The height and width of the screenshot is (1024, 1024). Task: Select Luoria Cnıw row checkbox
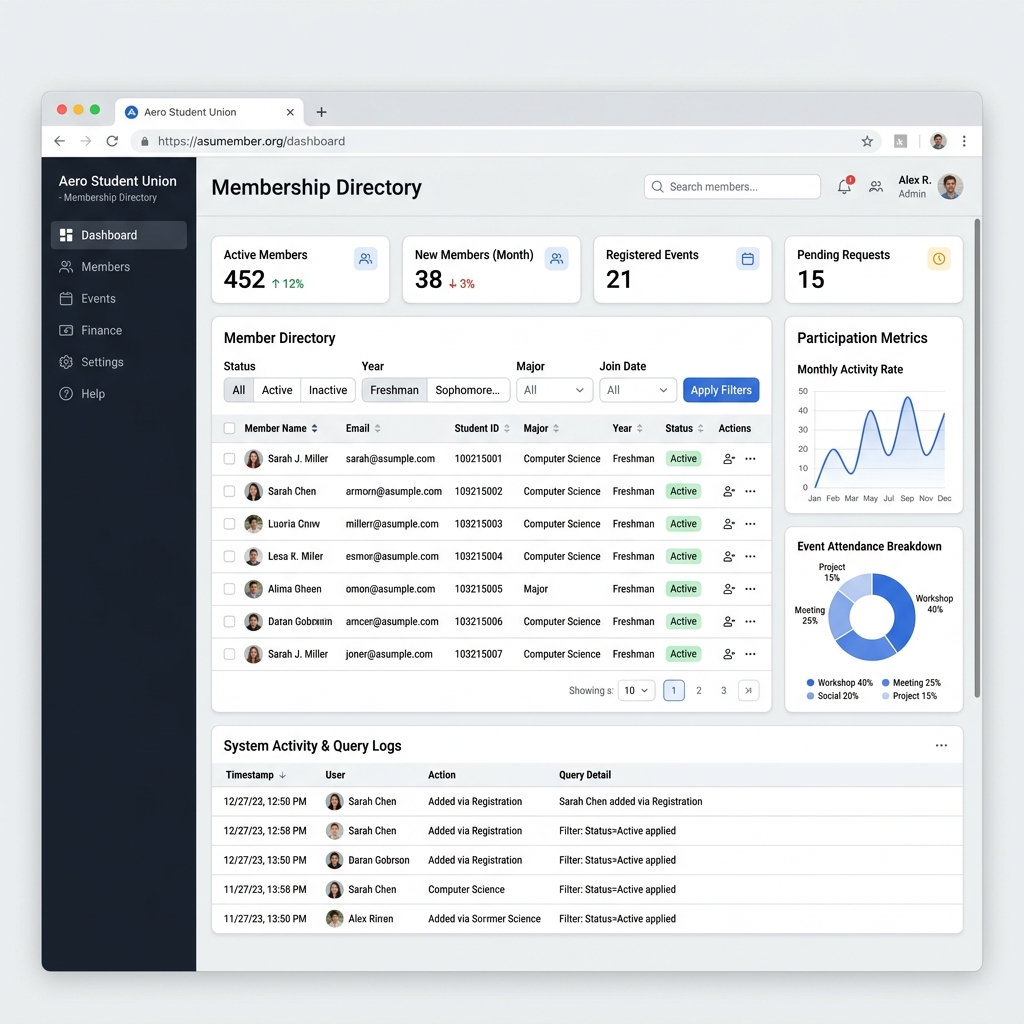click(229, 524)
